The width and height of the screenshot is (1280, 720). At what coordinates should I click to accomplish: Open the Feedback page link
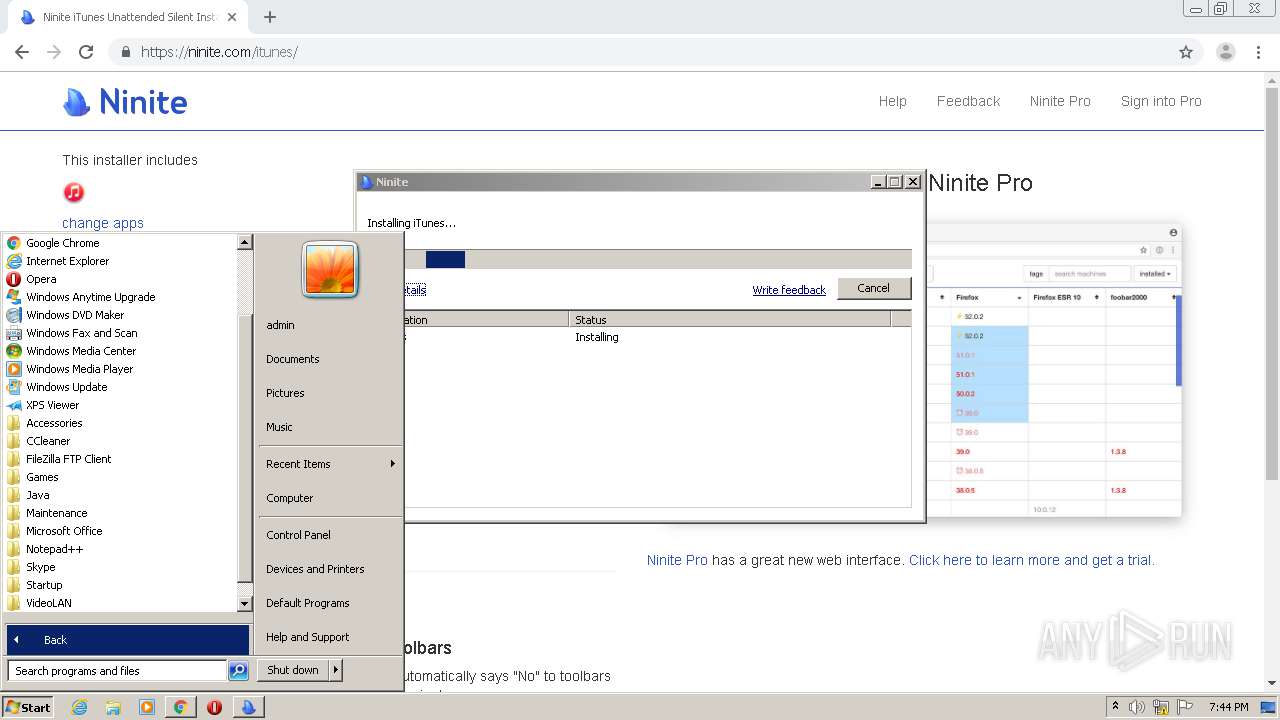[x=968, y=101]
